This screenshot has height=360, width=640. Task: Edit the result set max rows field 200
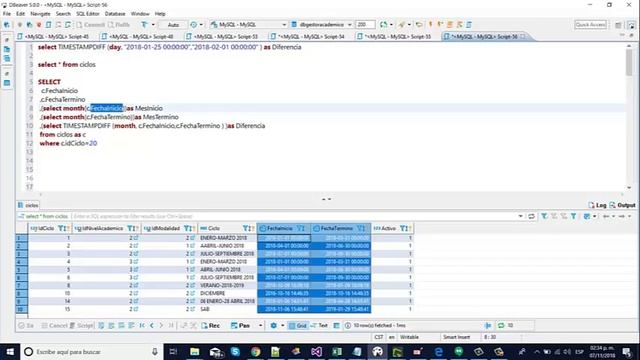(365, 25)
